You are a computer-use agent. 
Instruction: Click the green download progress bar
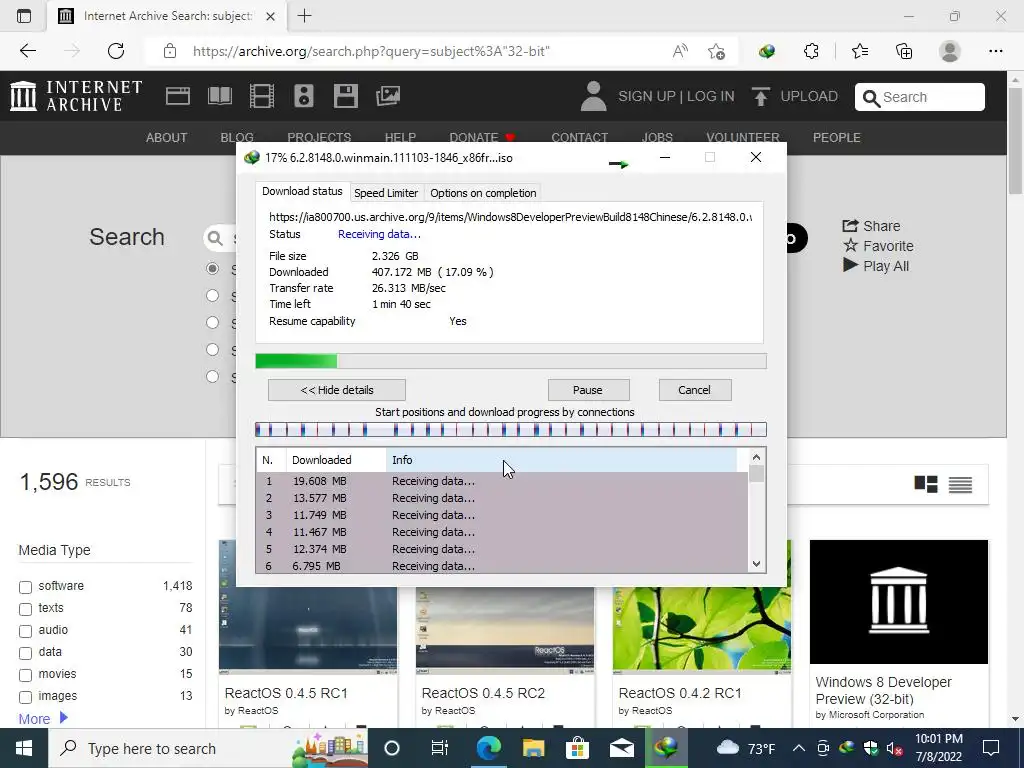pyautogui.click(x=511, y=361)
